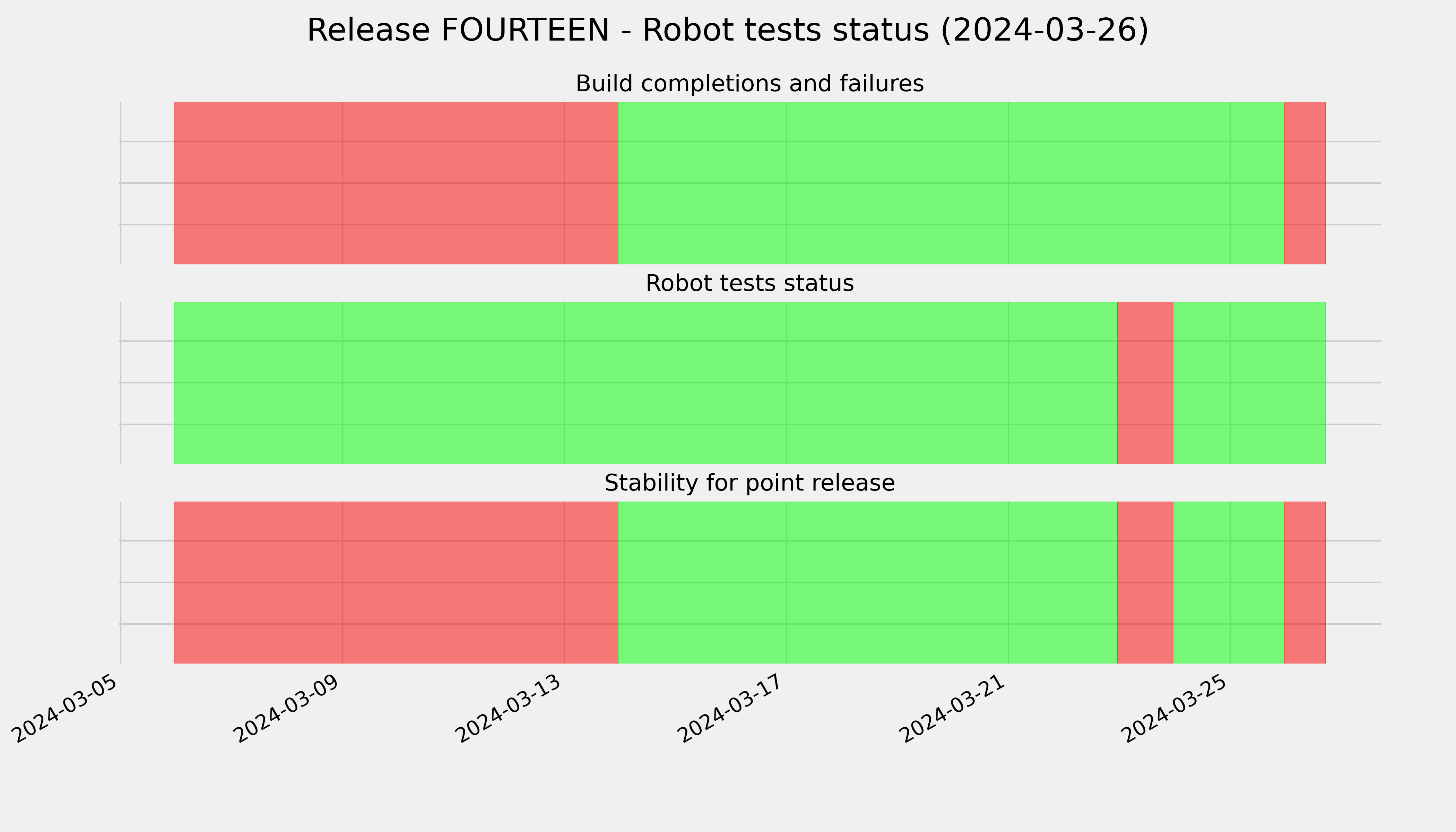Image resolution: width=1456 pixels, height=832 pixels.
Task: Click the final red band in stability chart
Action: point(1305,582)
